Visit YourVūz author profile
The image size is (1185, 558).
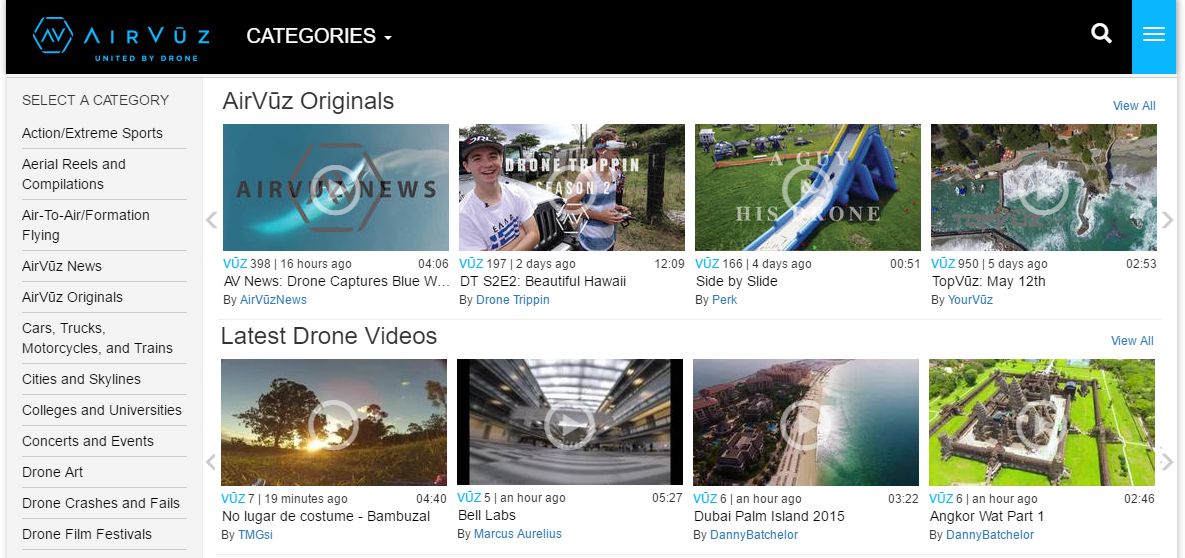coord(970,299)
